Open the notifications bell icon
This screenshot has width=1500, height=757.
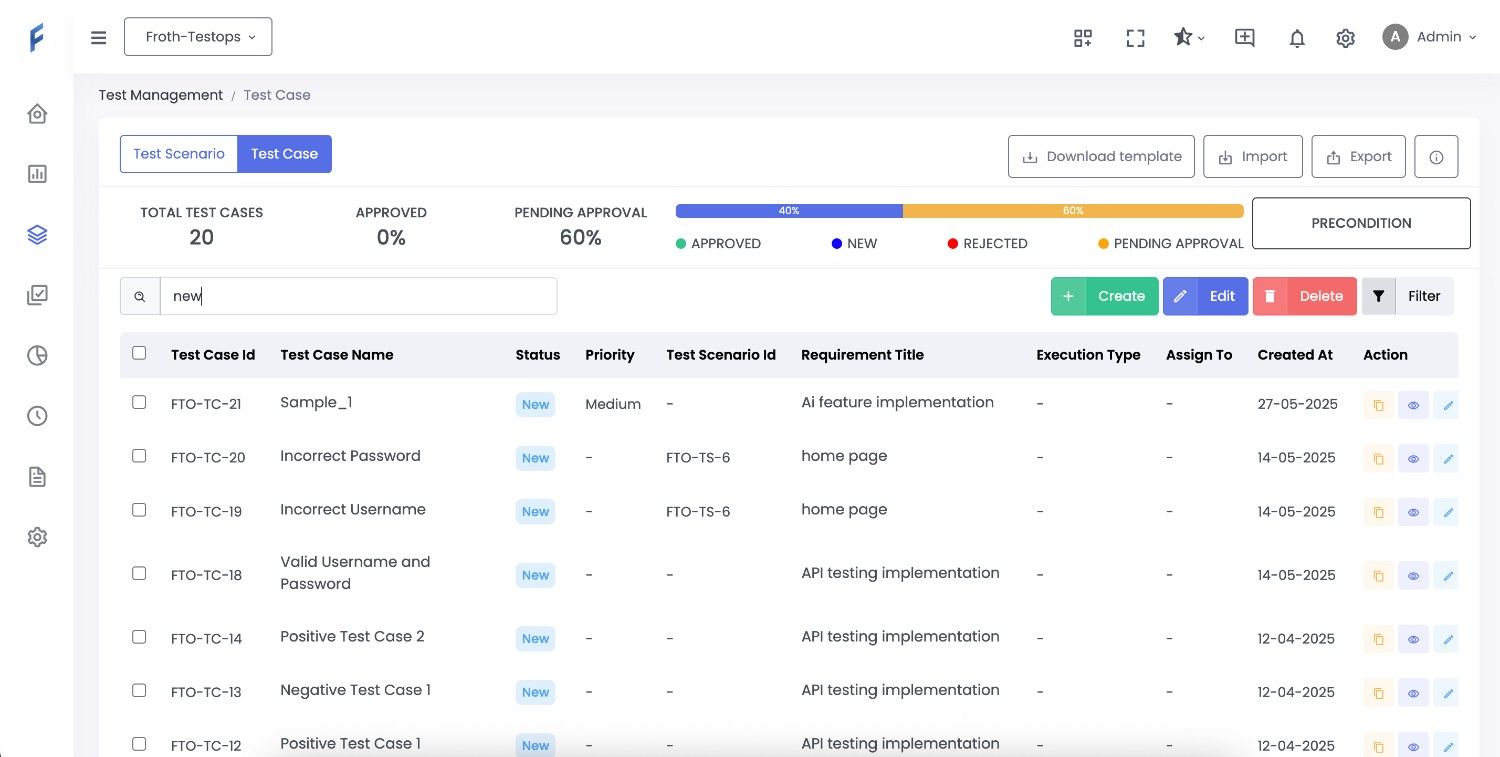pyautogui.click(x=1297, y=38)
